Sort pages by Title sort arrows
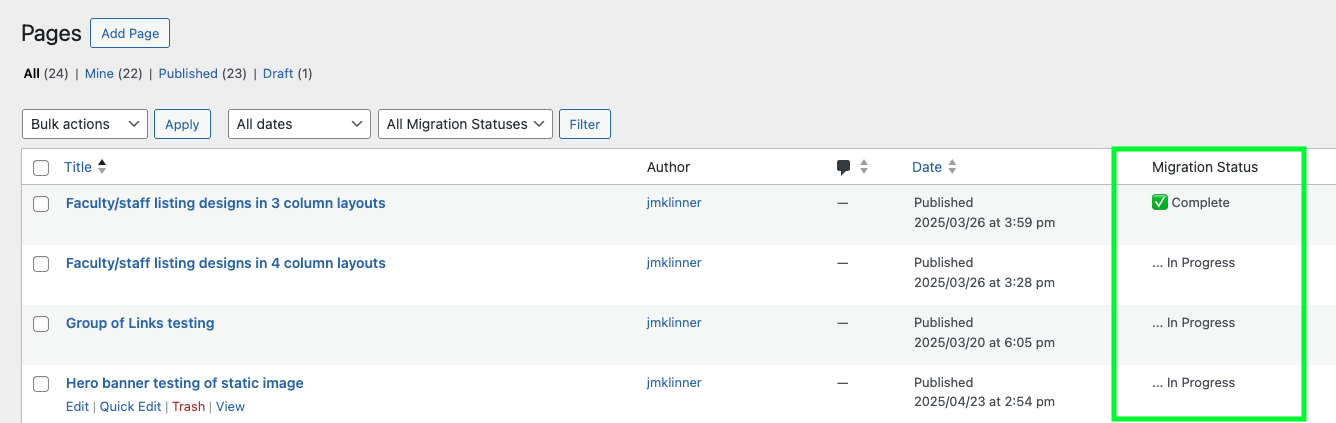This screenshot has height=423, width=1336. (101, 167)
